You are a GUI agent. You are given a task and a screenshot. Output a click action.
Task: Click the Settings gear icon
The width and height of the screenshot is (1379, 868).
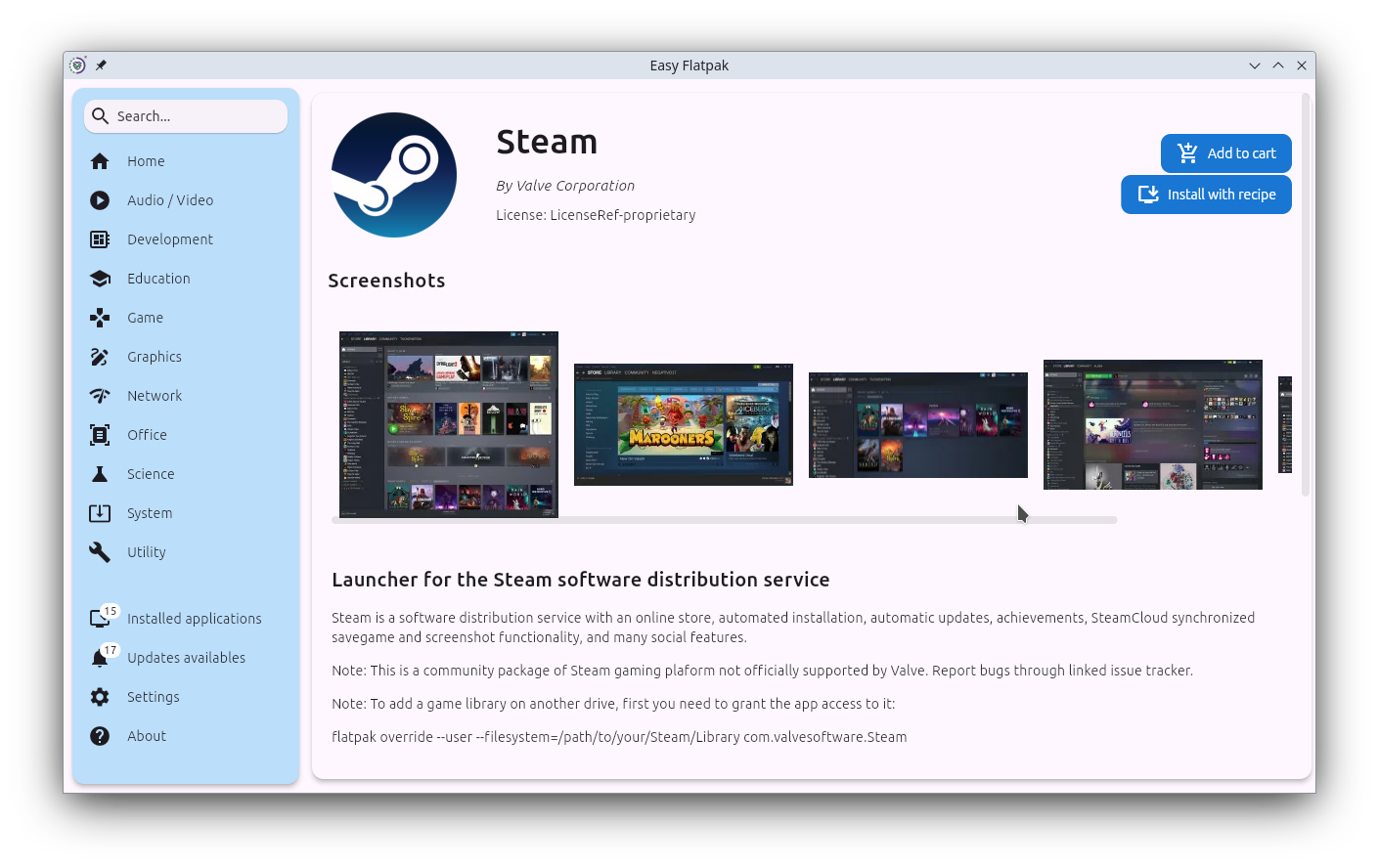pyautogui.click(x=100, y=697)
